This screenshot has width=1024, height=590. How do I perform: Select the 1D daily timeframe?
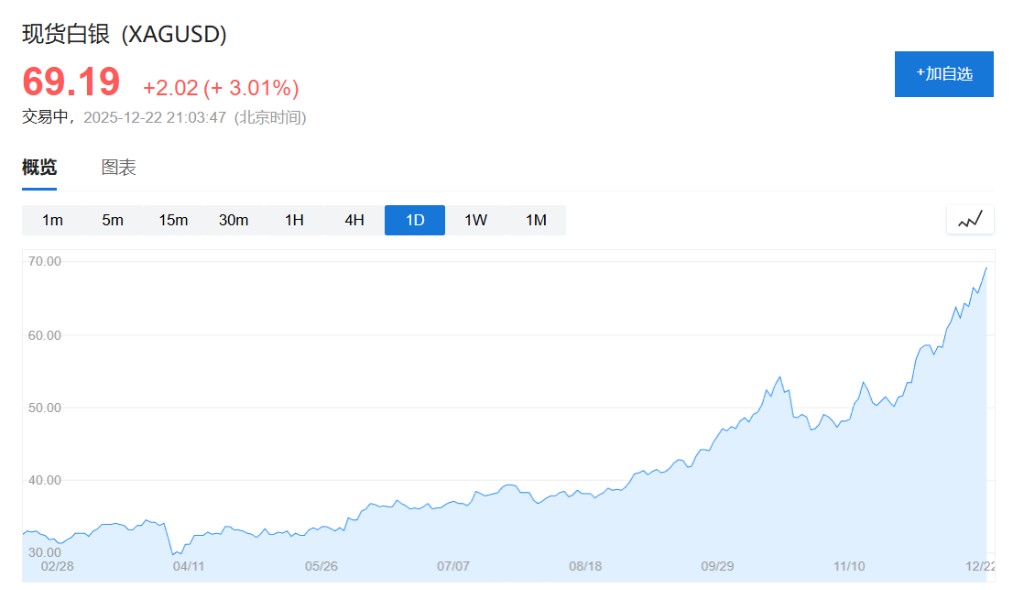(415, 220)
